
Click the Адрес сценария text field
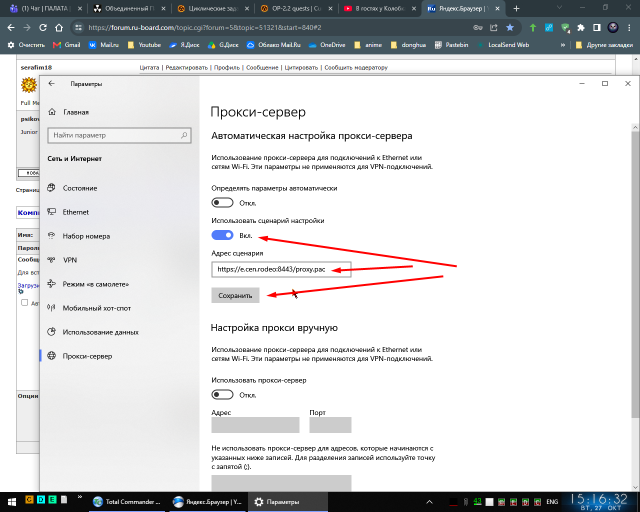coord(281,269)
